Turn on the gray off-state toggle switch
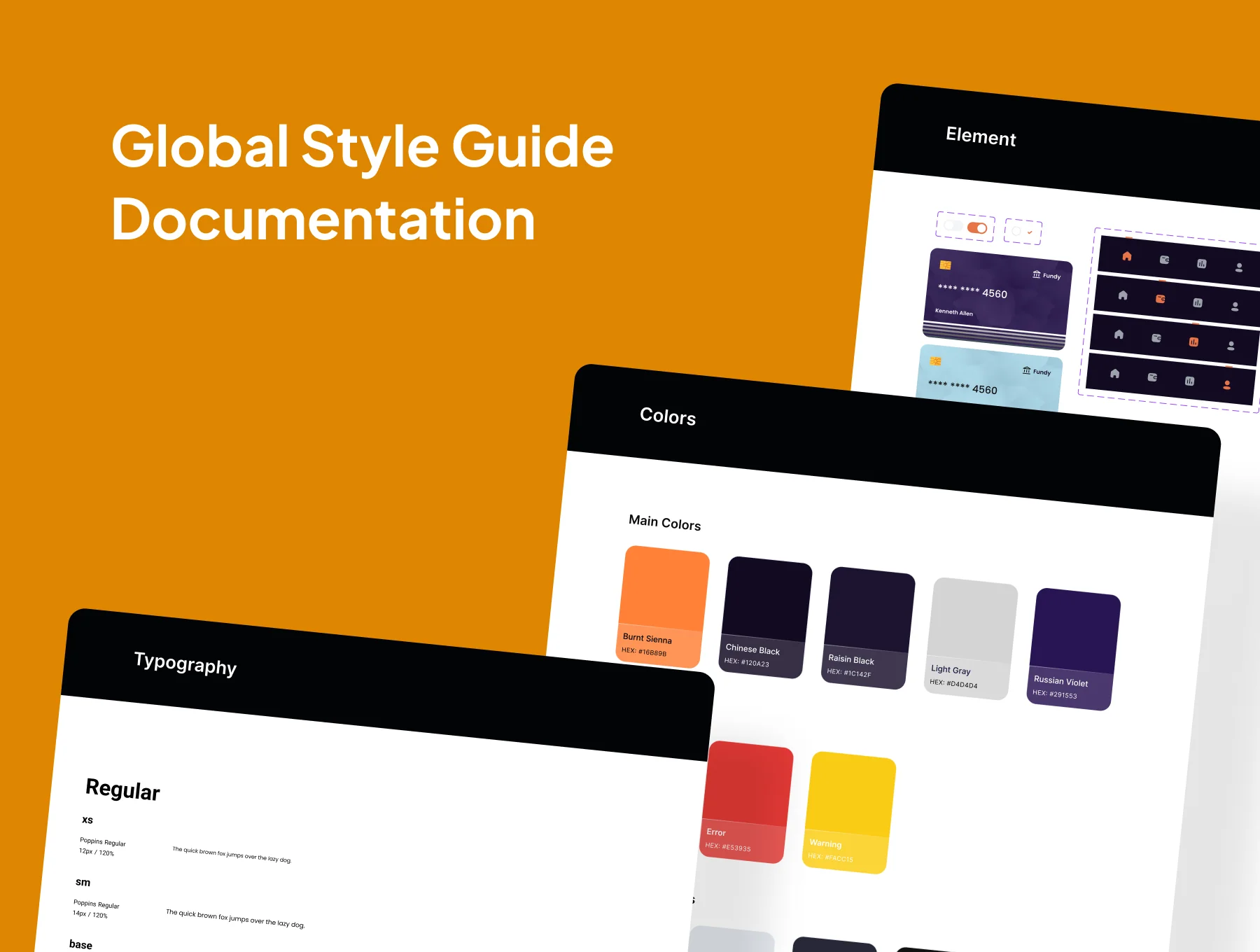The image size is (1260, 952). click(953, 225)
